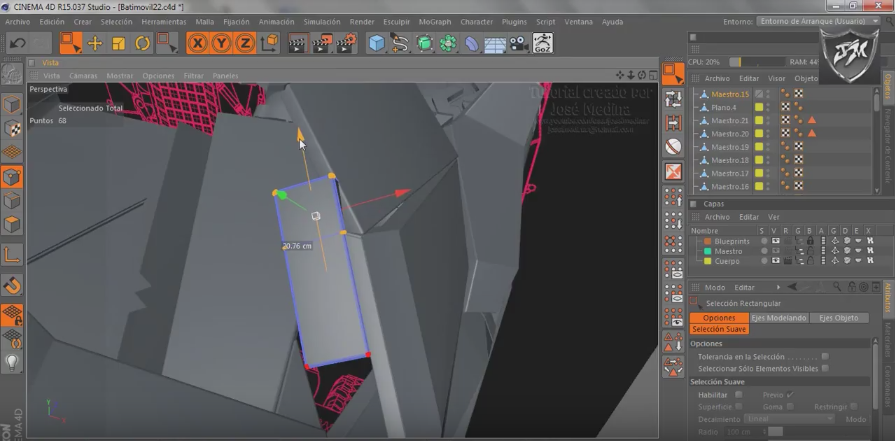Toggle Blueprints layer solo dot
Viewport: 895px width, 441px height.
click(x=764, y=241)
